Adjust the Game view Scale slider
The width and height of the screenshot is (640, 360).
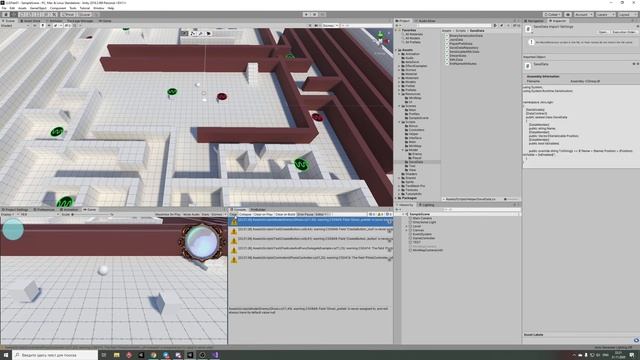click(x=92, y=214)
